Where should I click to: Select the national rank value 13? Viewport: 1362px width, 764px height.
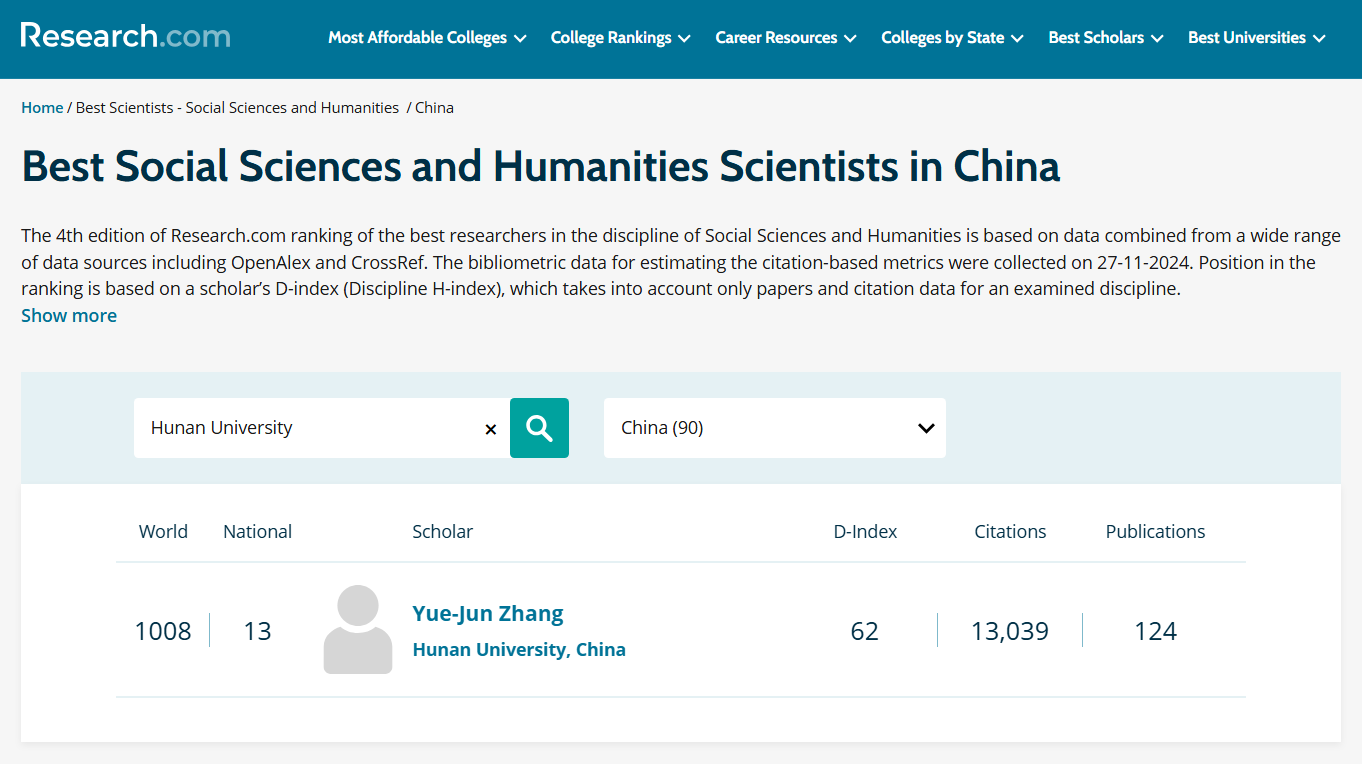pos(258,631)
